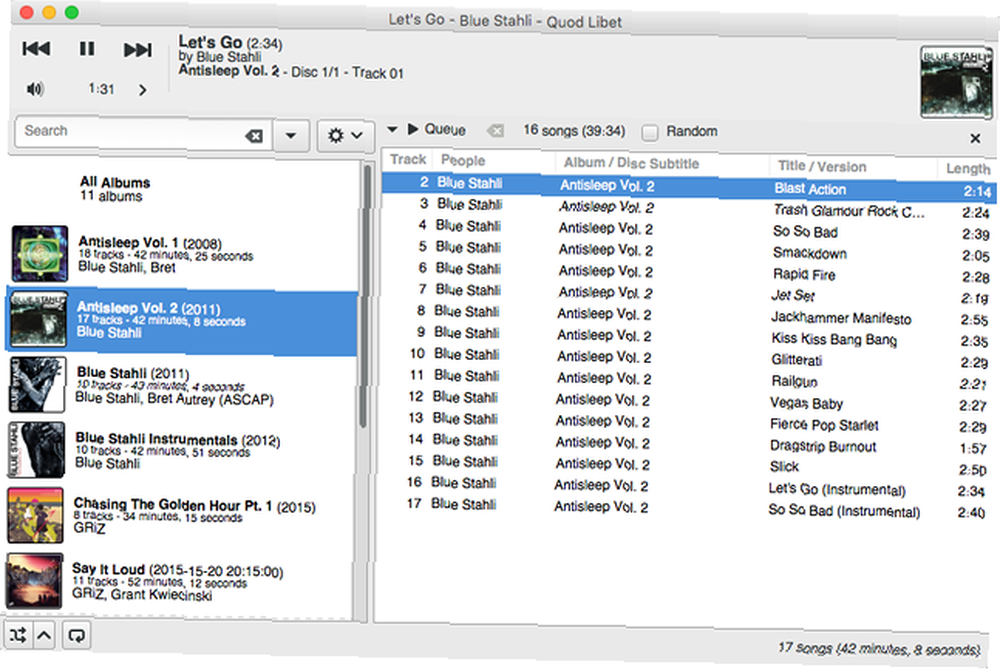Select the Blast Action song row

pyautogui.click(x=689, y=187)
